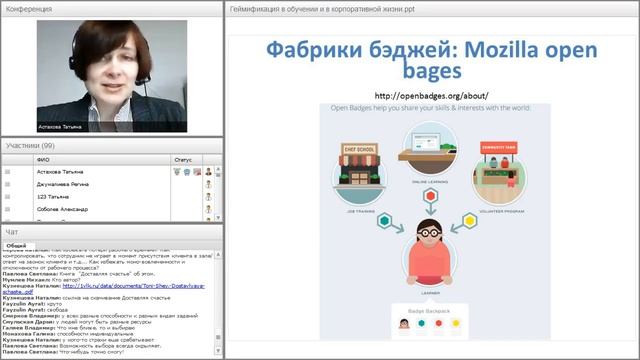The image size is (640, 360).
Task: Click the last chat message by Павлова Светлана
Action: [x=63, y=352]
